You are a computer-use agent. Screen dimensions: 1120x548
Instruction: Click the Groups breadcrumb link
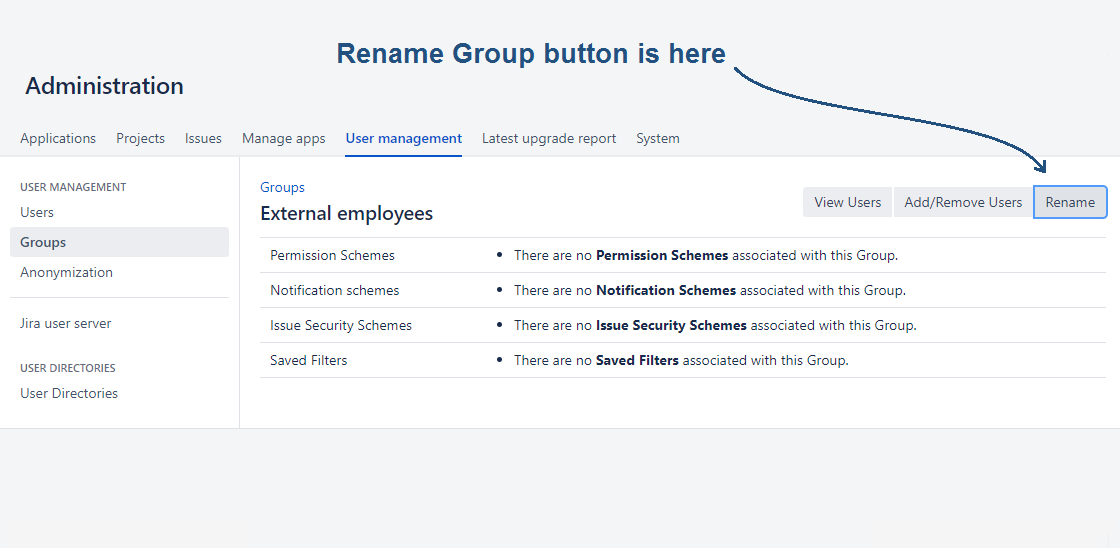tap(282, 187)
